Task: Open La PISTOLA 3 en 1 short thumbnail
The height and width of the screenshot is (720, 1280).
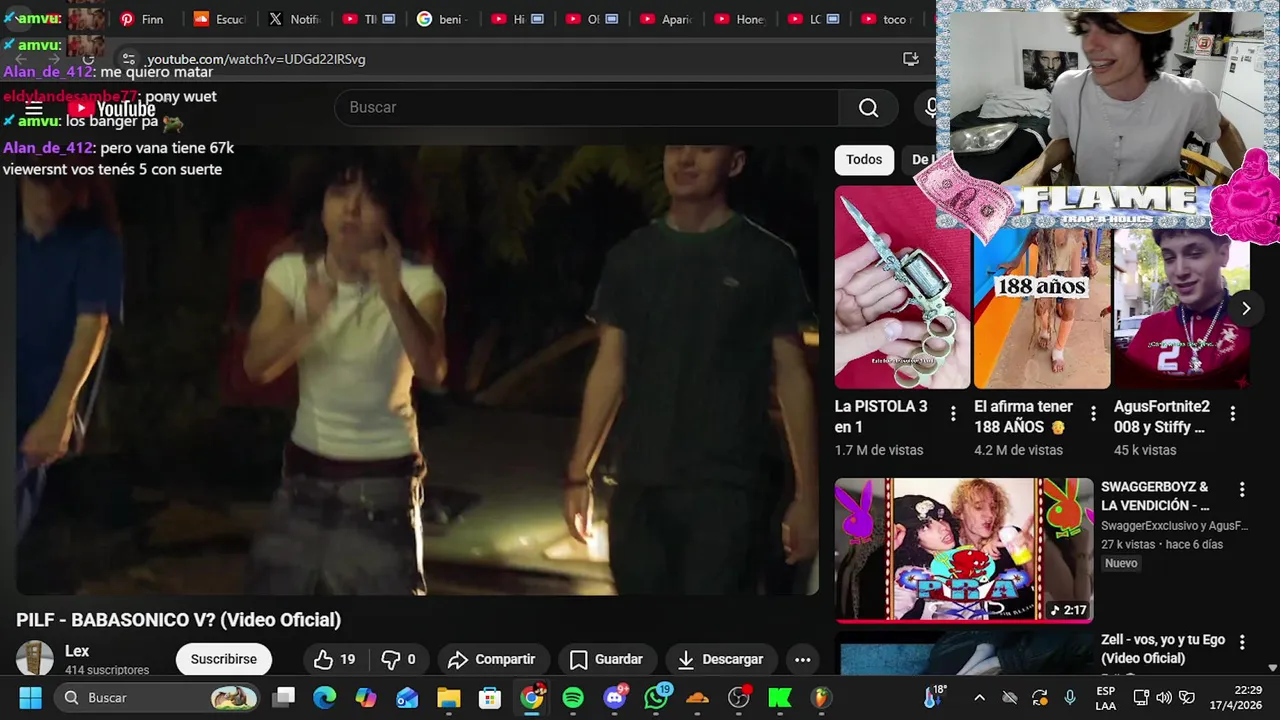Action: pos(902,287)
